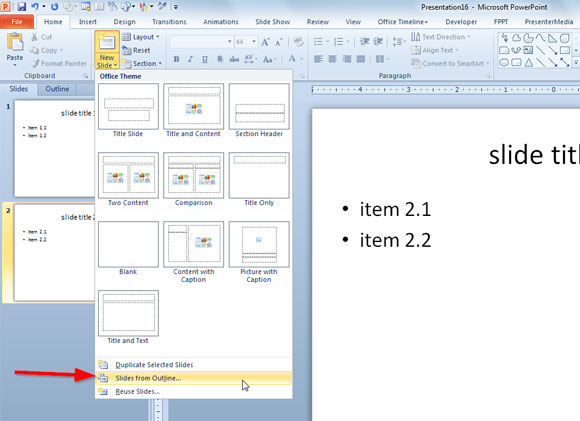Toggle text Shadow formatting
This screenshot has width=580, height=421.
(220, 59)
